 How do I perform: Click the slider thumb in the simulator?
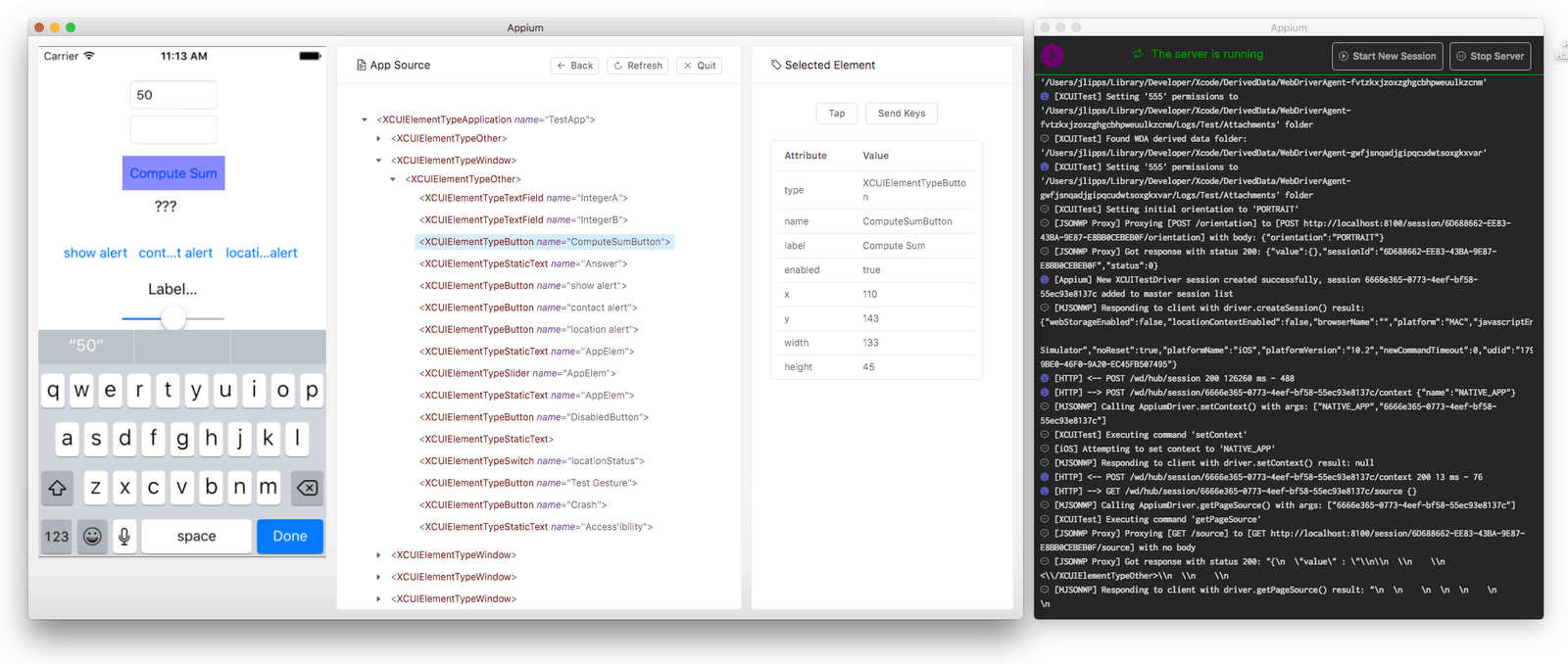coord(173,318)
